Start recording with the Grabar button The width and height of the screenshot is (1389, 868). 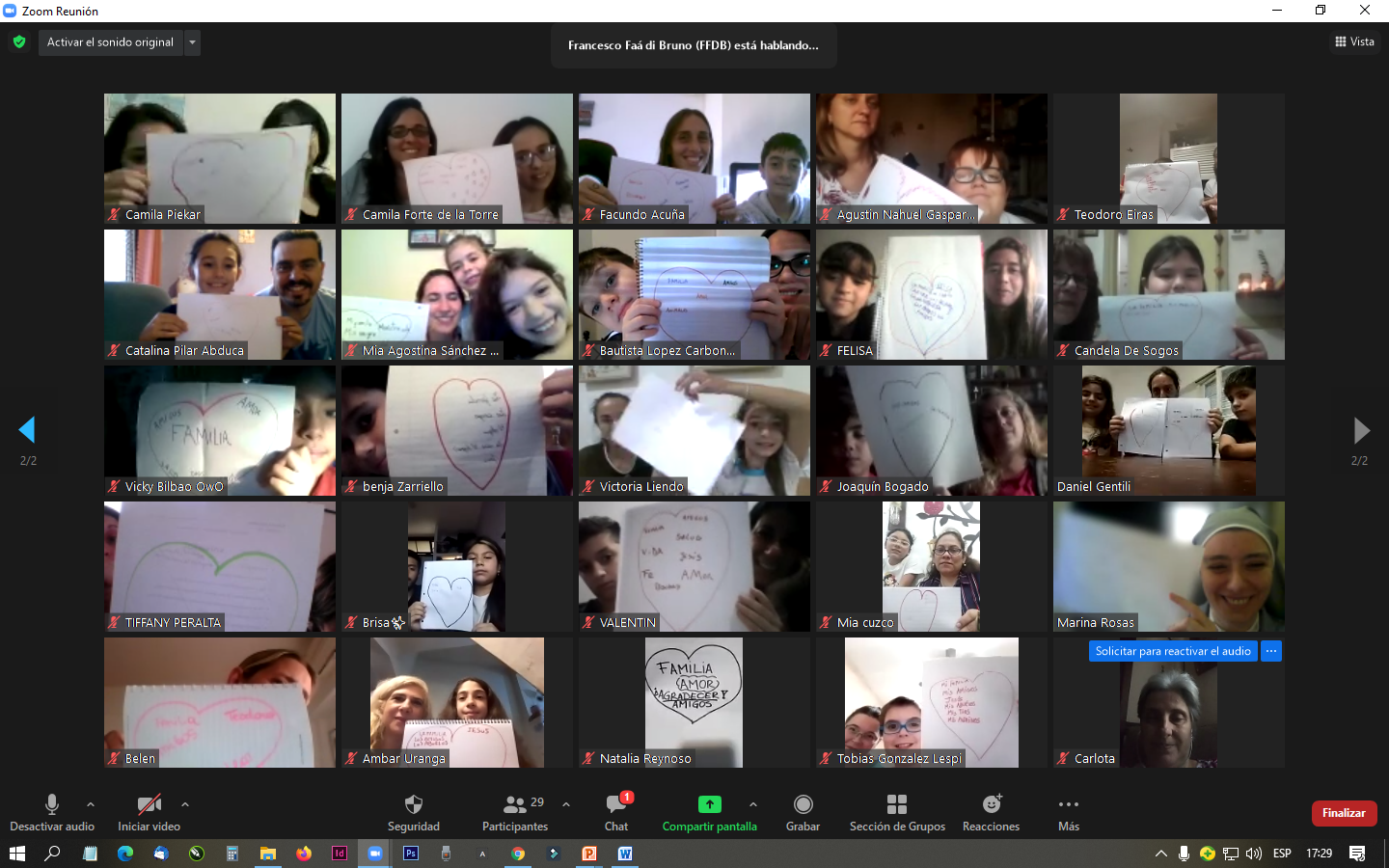803,813
